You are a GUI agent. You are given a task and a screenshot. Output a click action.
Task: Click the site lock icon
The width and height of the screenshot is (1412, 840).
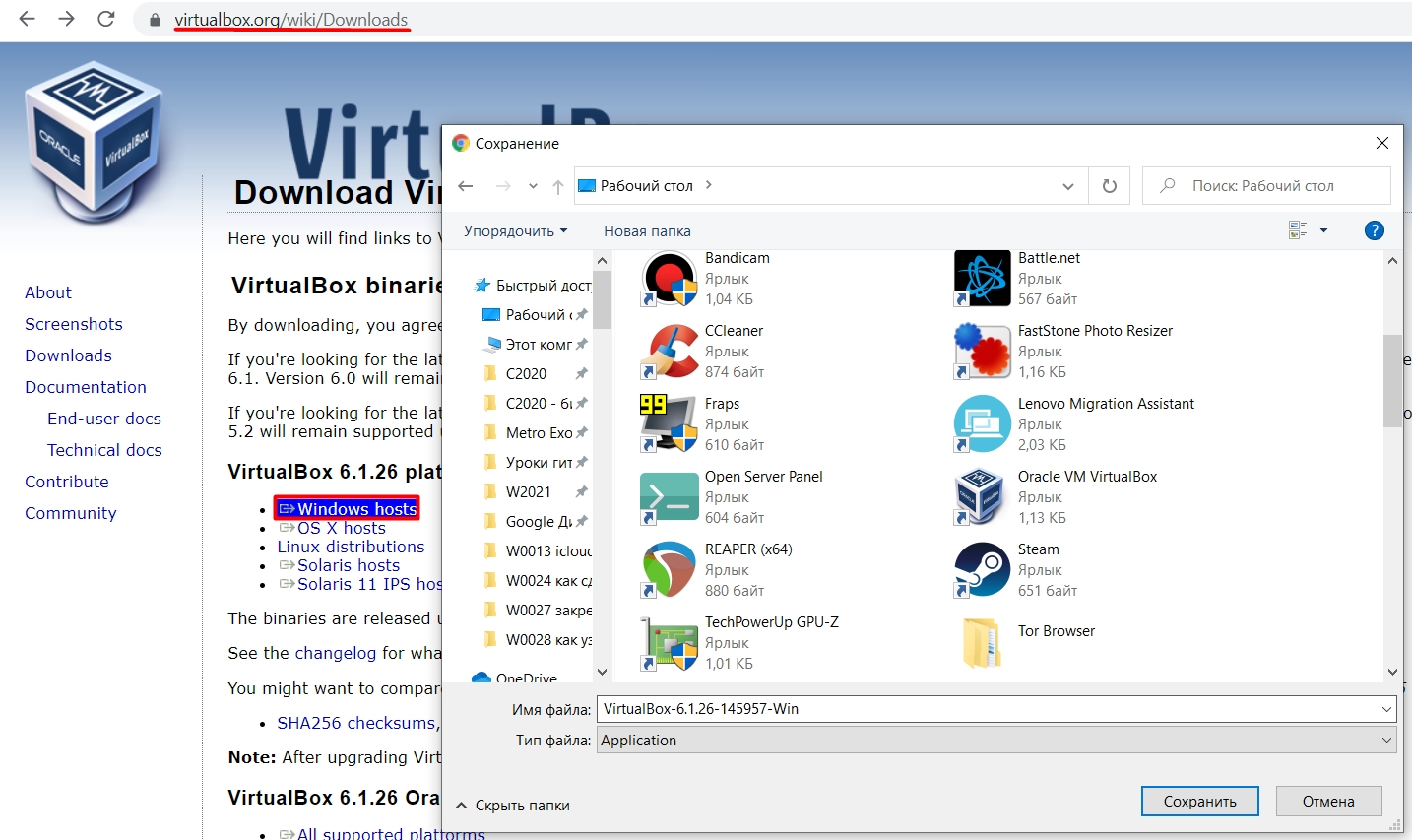155,20
